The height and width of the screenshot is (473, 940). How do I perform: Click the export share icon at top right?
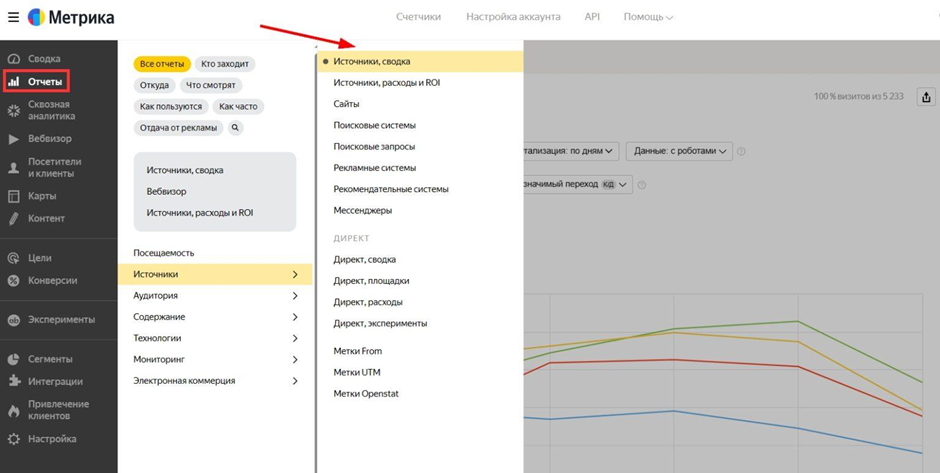pyautogui.click(x=926, y=97)
